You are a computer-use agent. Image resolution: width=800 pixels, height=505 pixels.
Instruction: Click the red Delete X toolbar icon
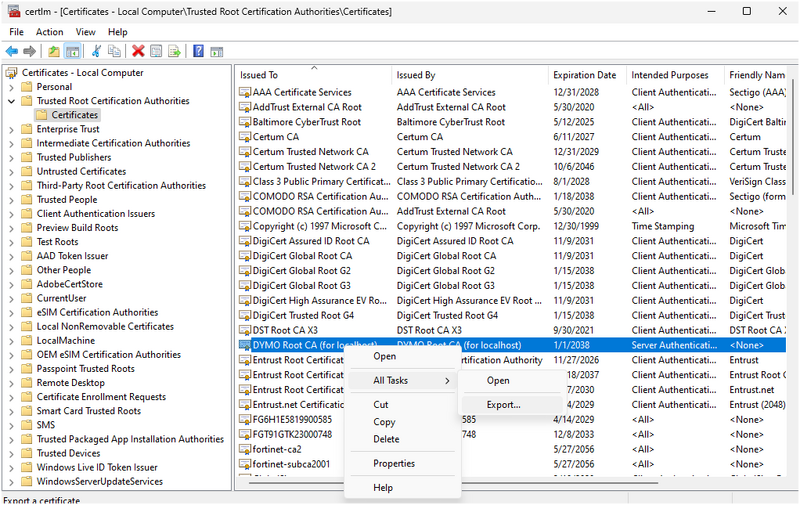click(138, 51)
